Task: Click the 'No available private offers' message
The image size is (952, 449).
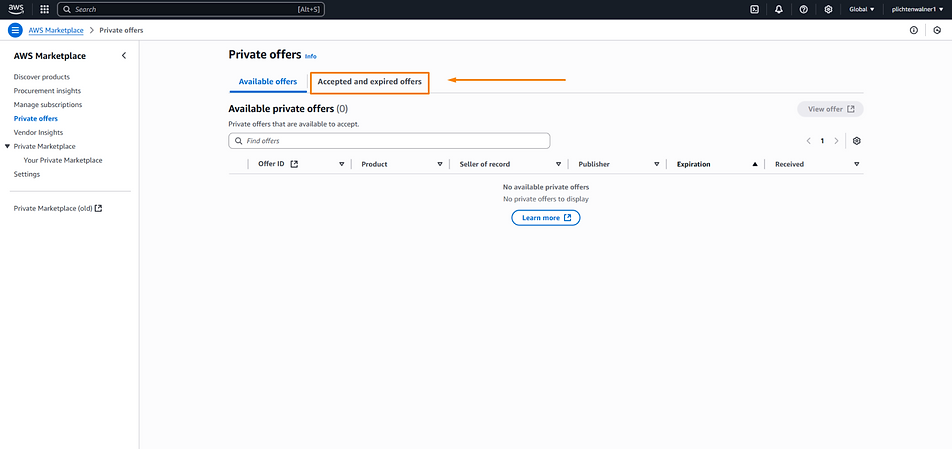Action: point(546,187)
